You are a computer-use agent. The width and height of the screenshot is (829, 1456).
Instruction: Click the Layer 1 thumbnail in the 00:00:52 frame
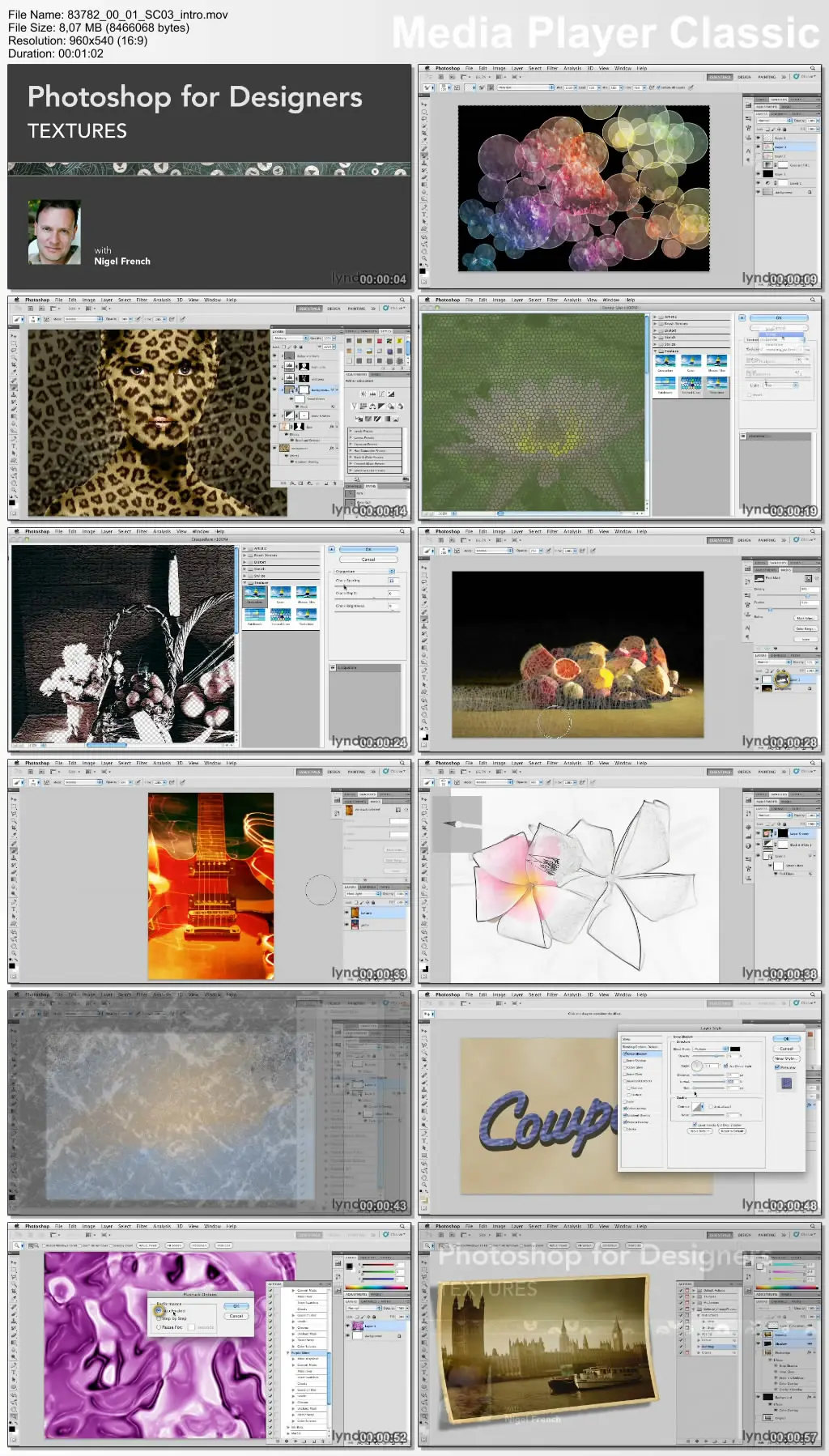358,1326
